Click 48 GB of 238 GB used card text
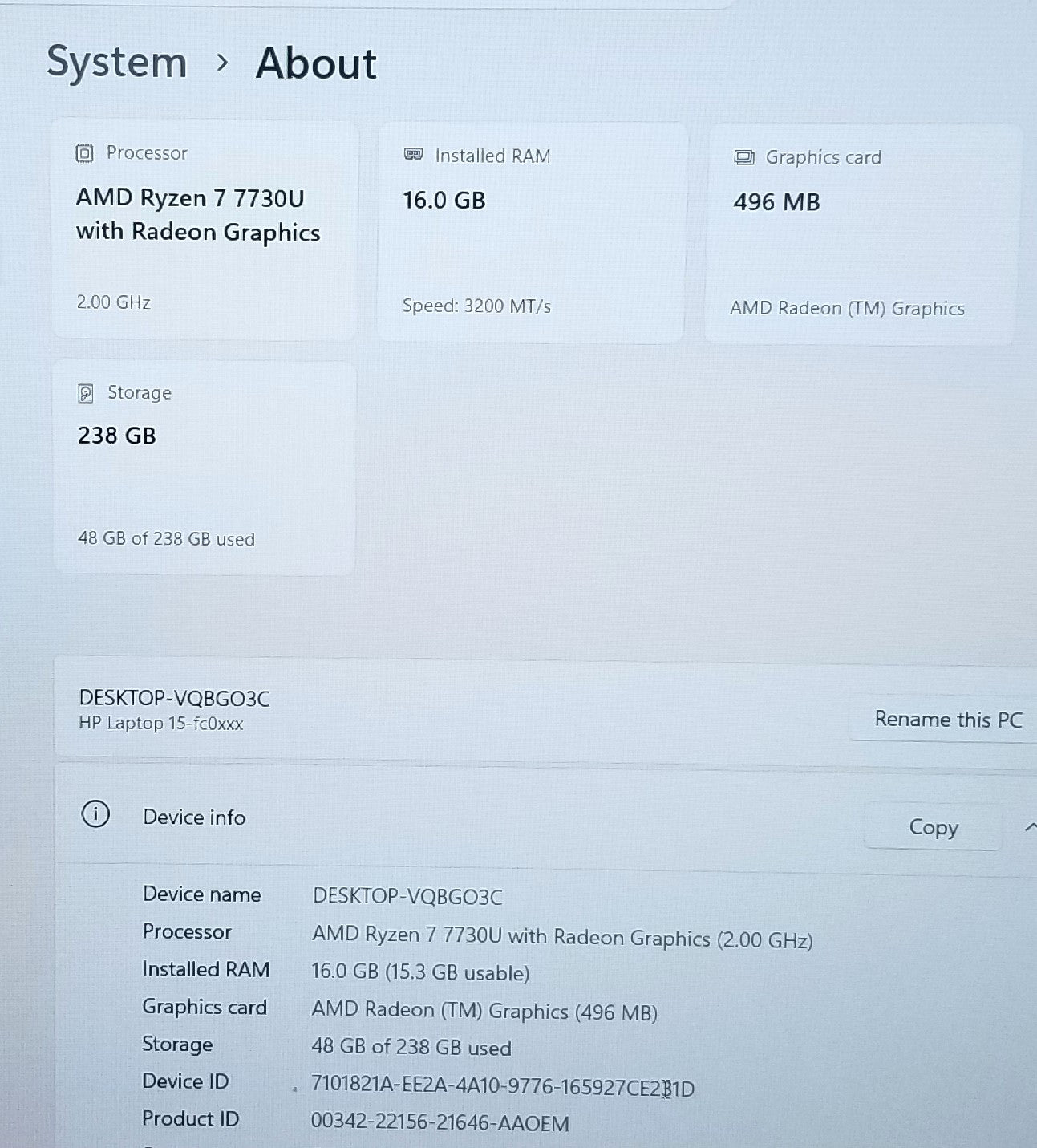 coord(166,538)
